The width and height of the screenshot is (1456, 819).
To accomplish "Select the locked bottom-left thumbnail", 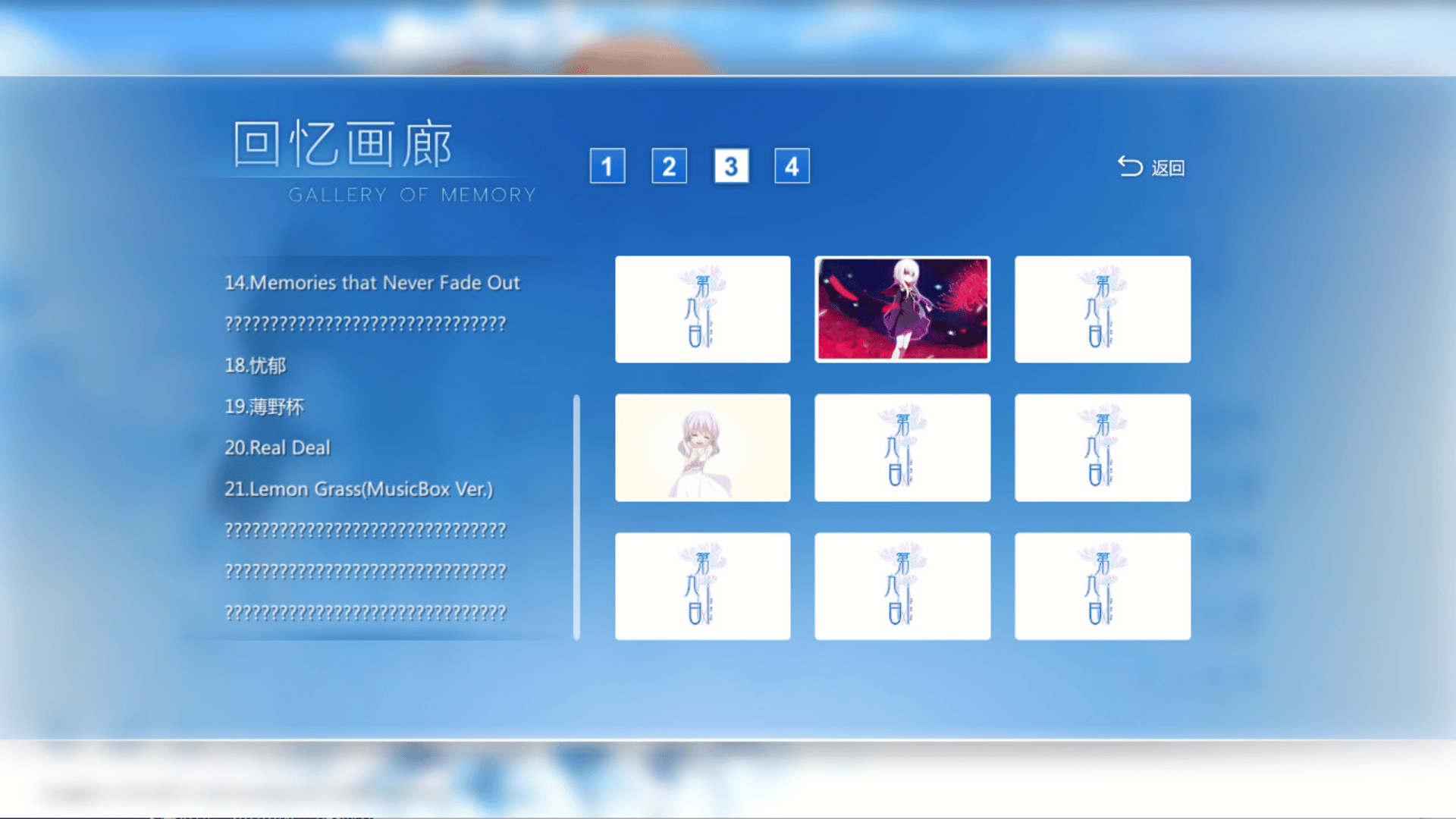I will pyautogui.click(x=702, y=585).
